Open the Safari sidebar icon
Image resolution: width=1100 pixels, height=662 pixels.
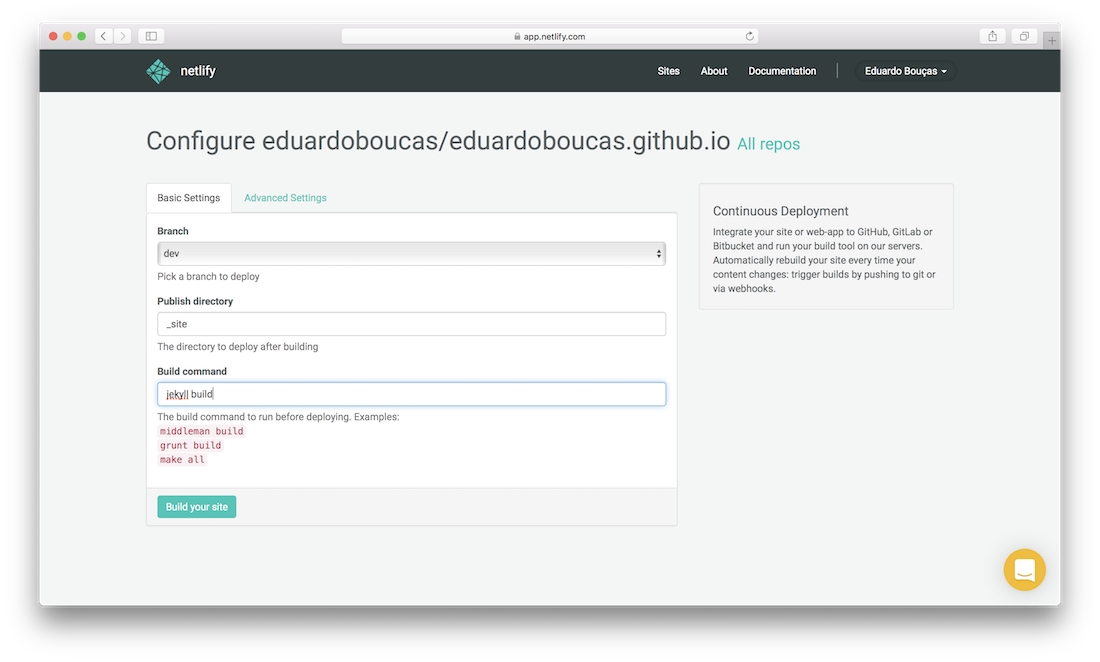pyautogui.click(x=150, y=35)
